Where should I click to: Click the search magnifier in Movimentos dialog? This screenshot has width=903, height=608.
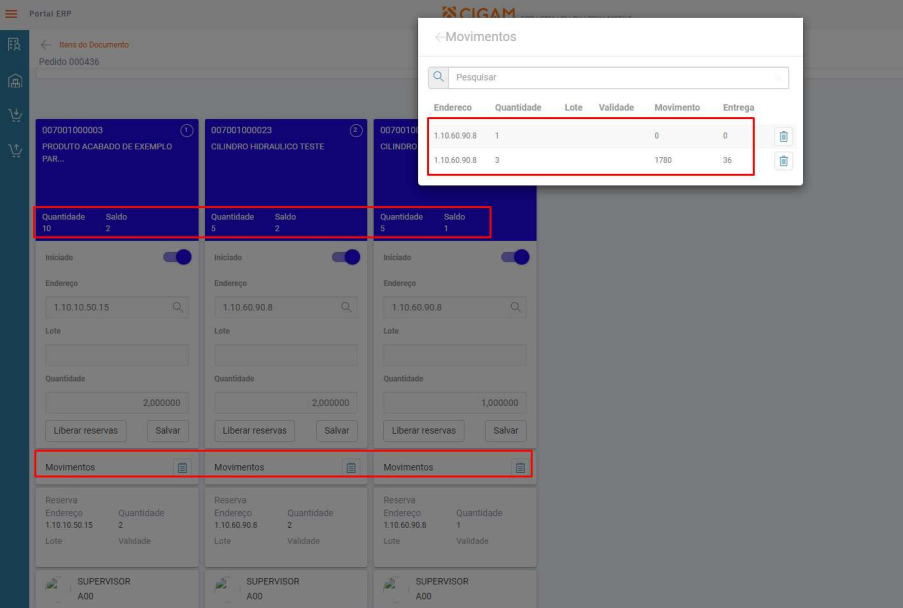click(x=438, y=77)
